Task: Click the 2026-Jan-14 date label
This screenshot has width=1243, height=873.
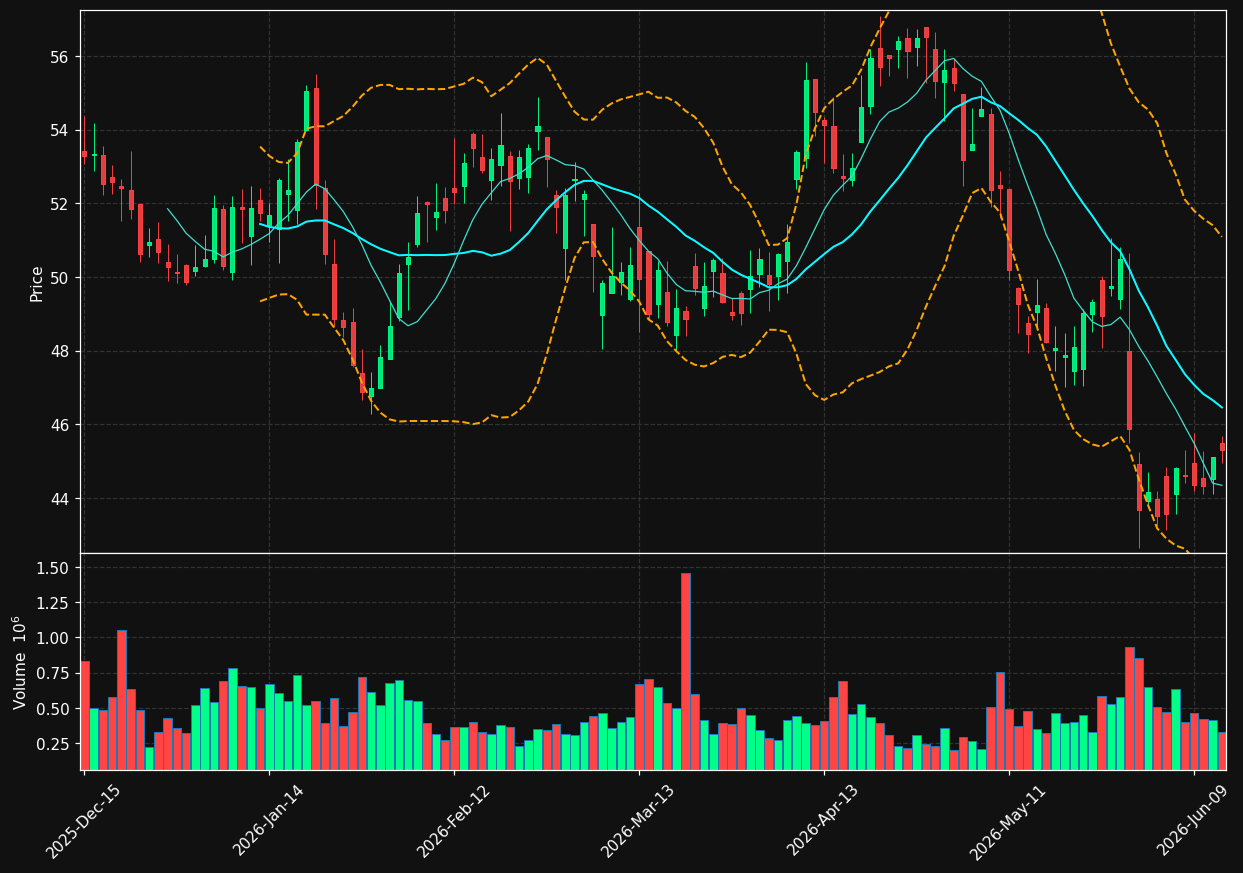Action: click(267, 821)
